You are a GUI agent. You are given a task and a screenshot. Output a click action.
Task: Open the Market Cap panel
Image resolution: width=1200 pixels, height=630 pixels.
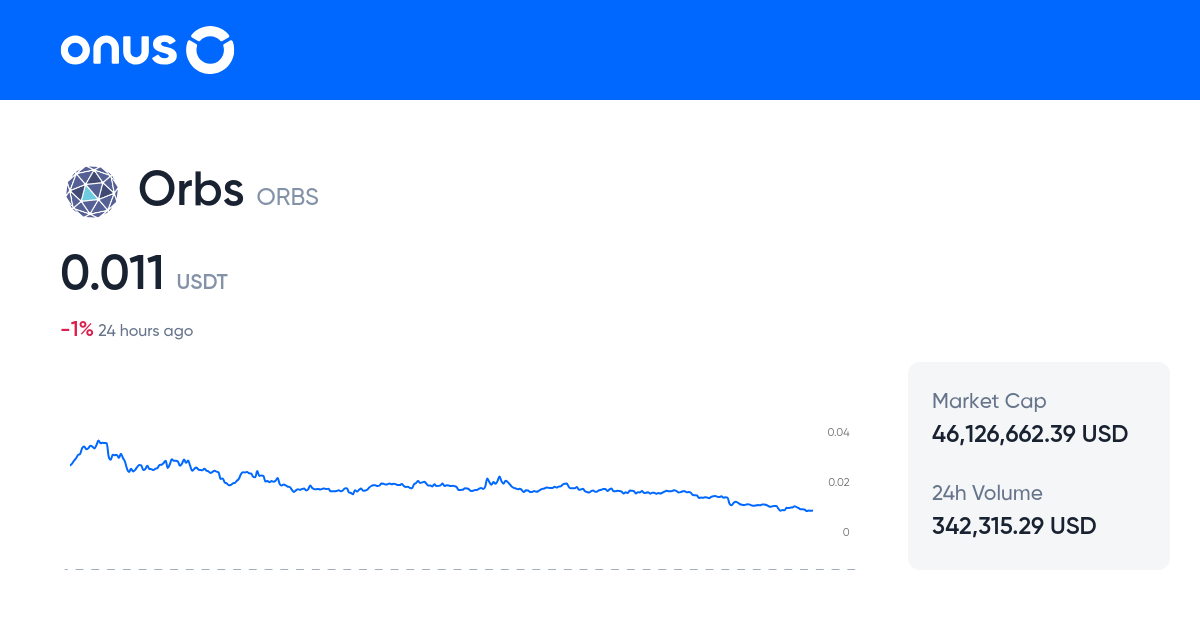(x=988, y=400)
